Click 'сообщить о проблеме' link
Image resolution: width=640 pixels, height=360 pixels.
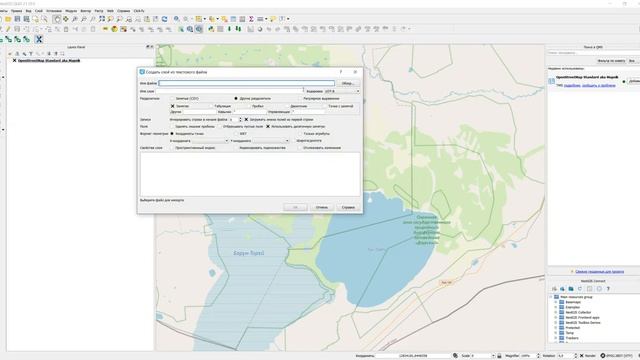599,85
